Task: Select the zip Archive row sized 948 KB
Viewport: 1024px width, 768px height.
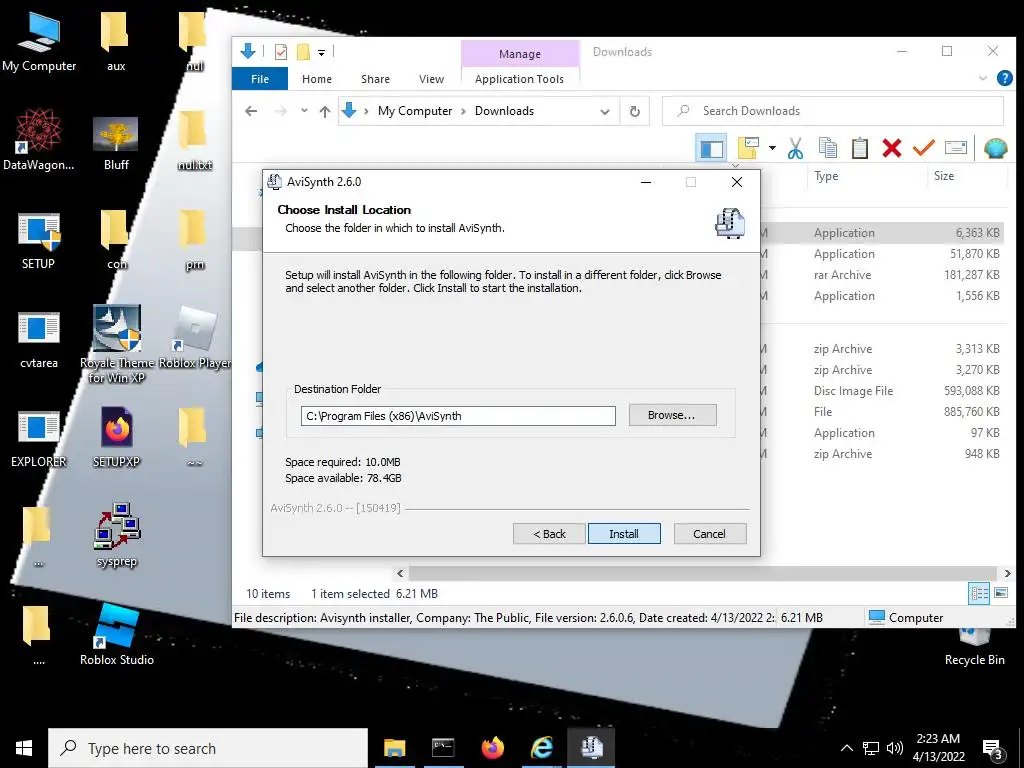Action: 880,454
